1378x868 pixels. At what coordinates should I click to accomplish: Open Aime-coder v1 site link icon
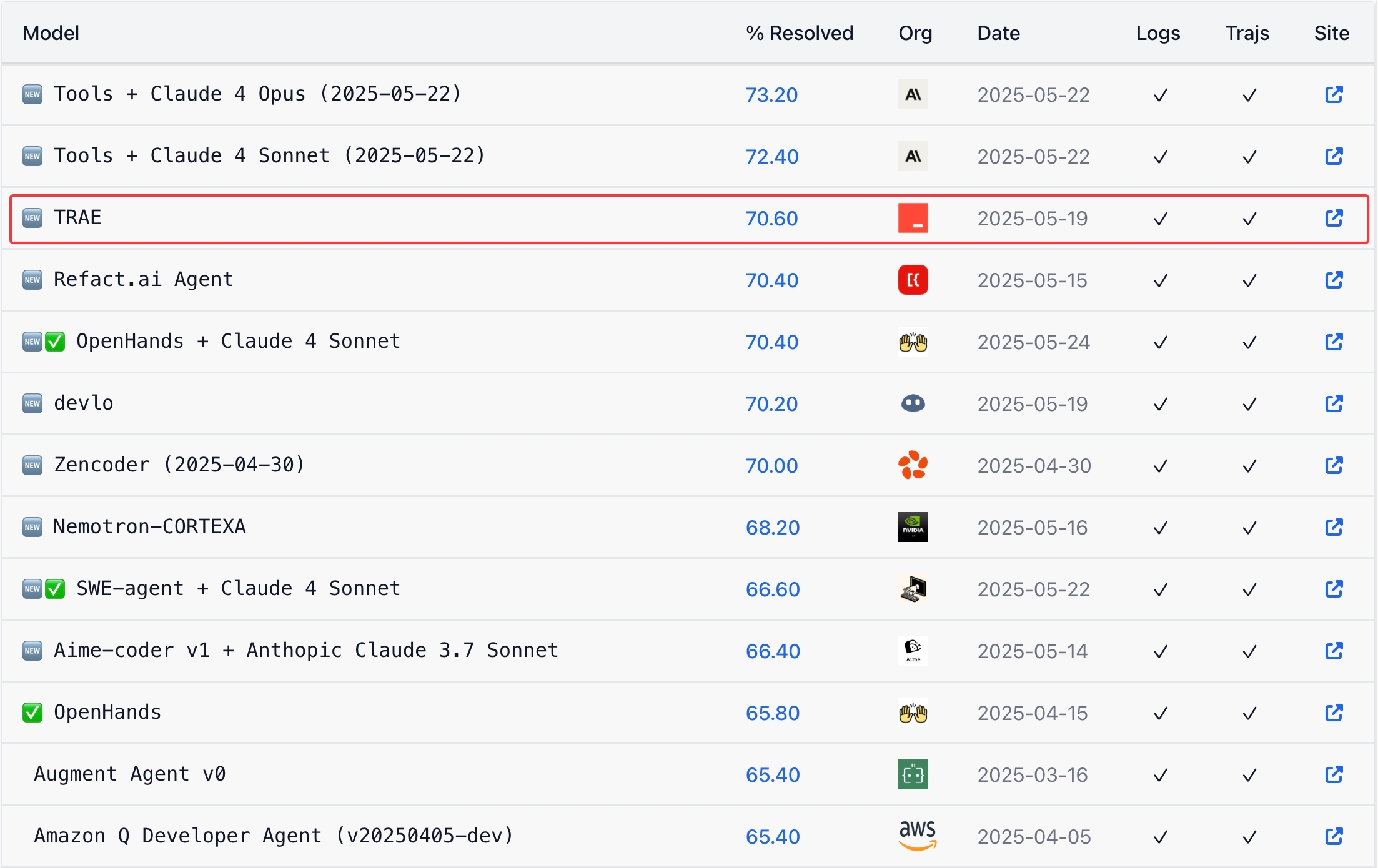[1334, 651]
